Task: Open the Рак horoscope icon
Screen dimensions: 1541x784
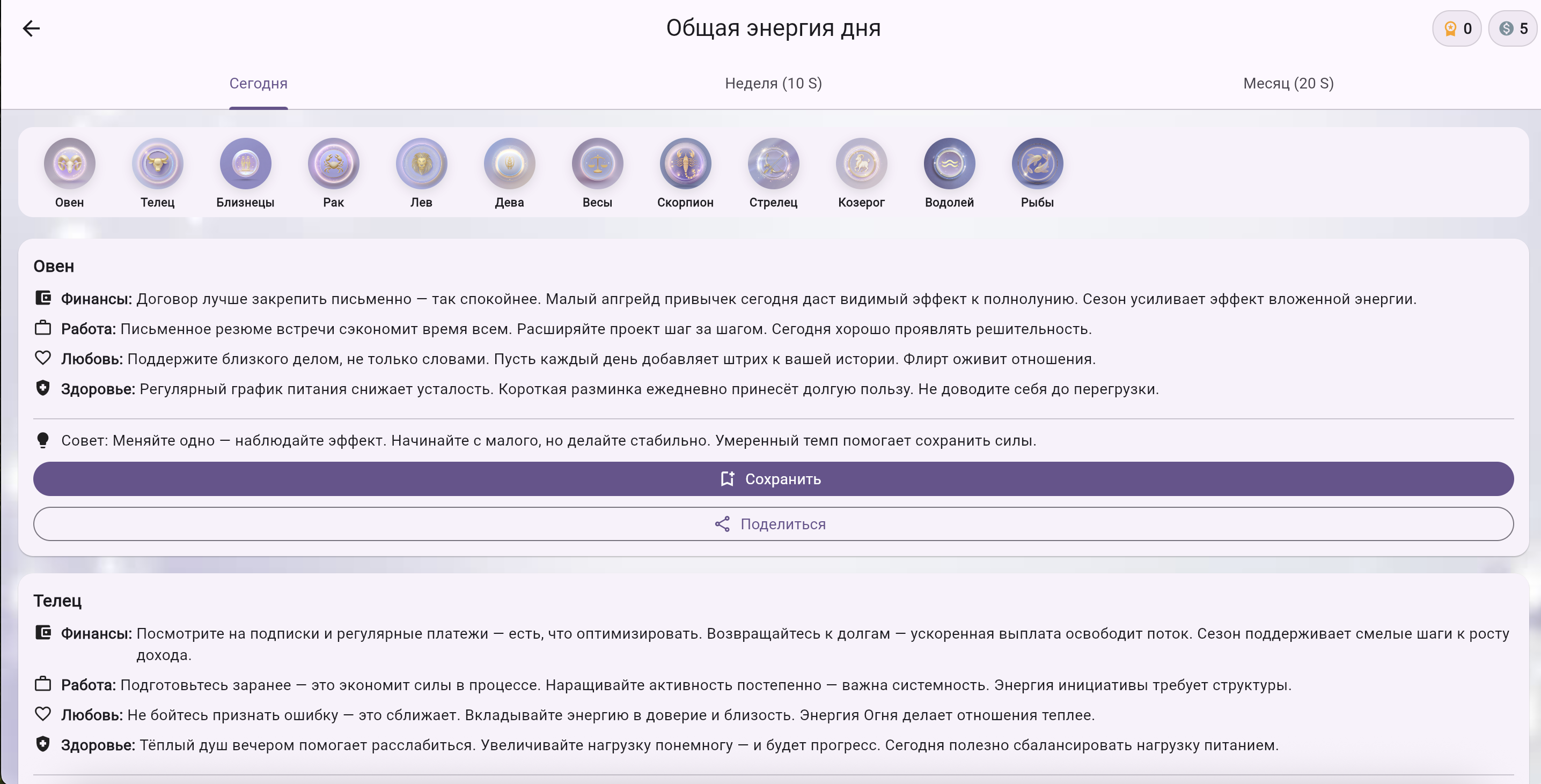Action: 333,163
